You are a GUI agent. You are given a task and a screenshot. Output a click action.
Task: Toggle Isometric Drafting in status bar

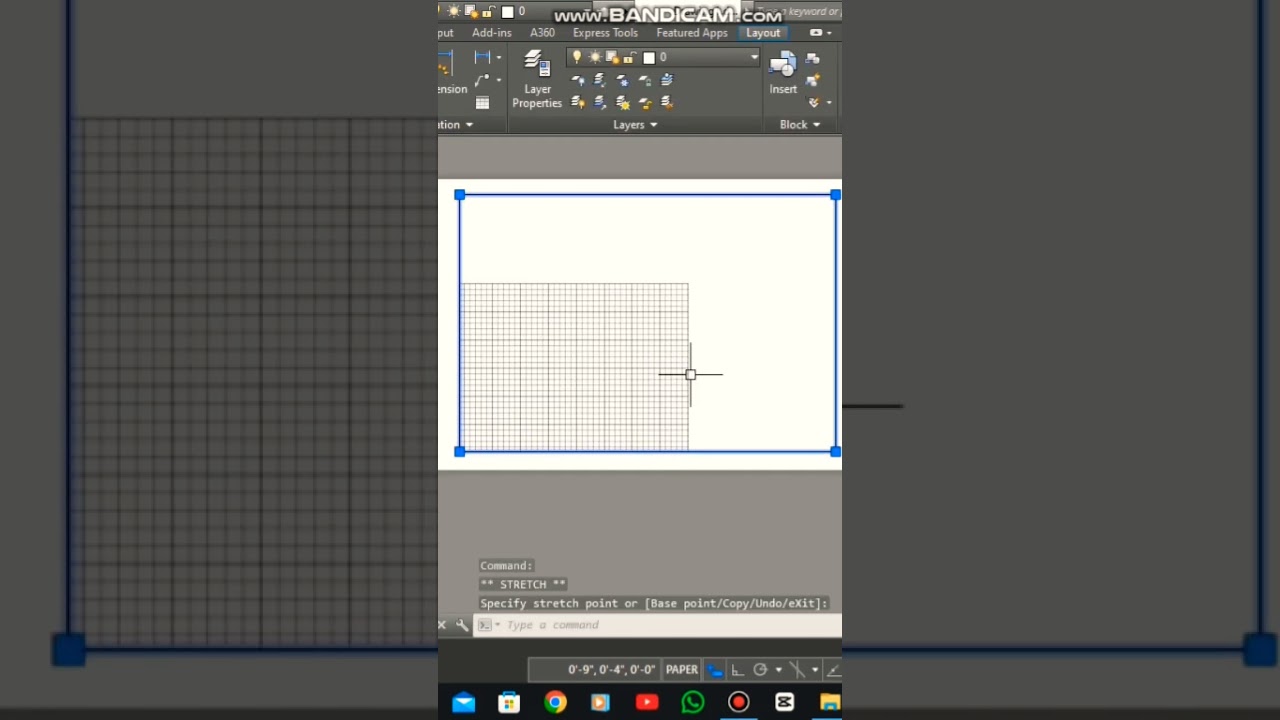(798, 670)
